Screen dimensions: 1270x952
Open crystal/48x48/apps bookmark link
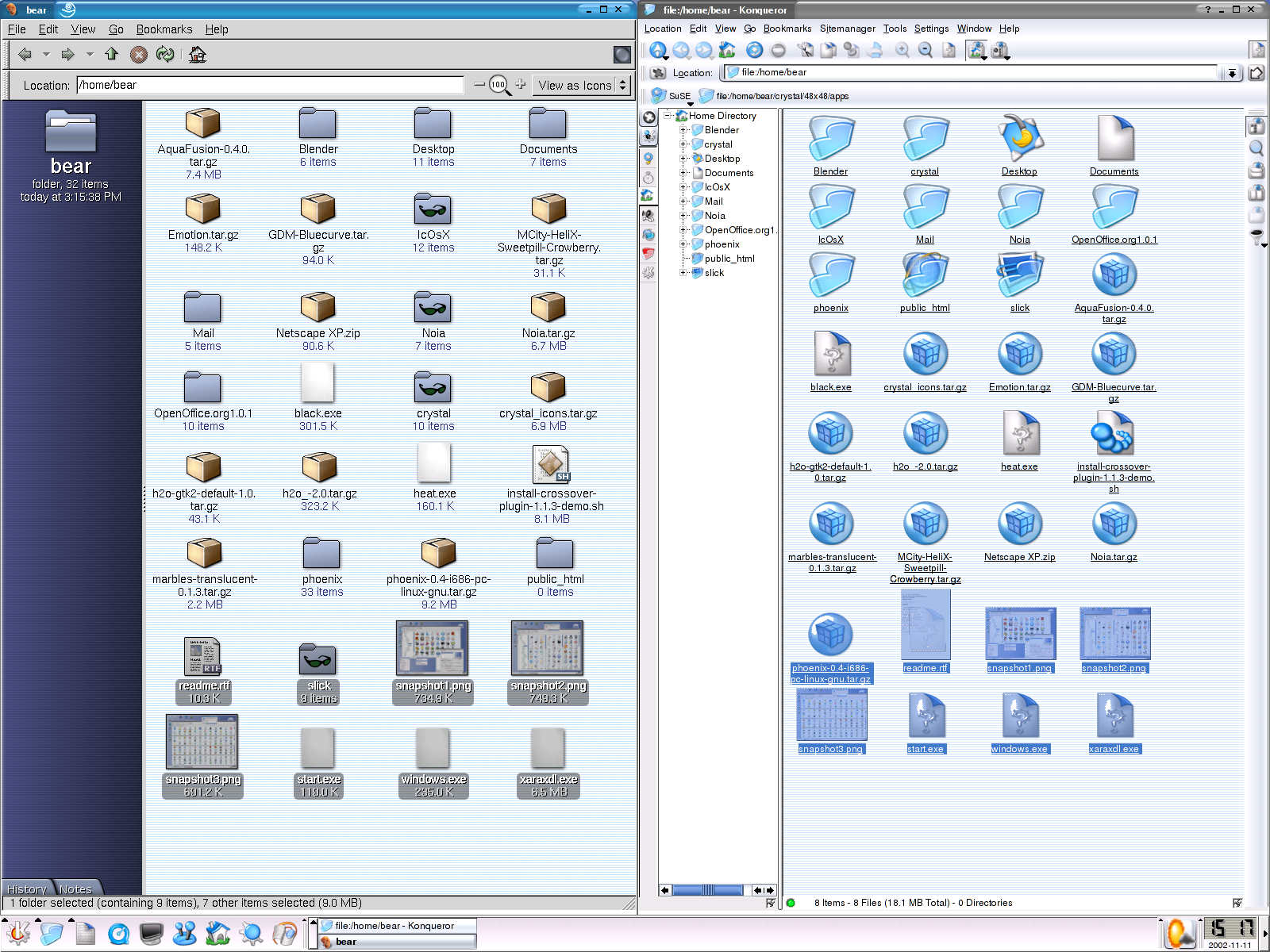point(773,96)
